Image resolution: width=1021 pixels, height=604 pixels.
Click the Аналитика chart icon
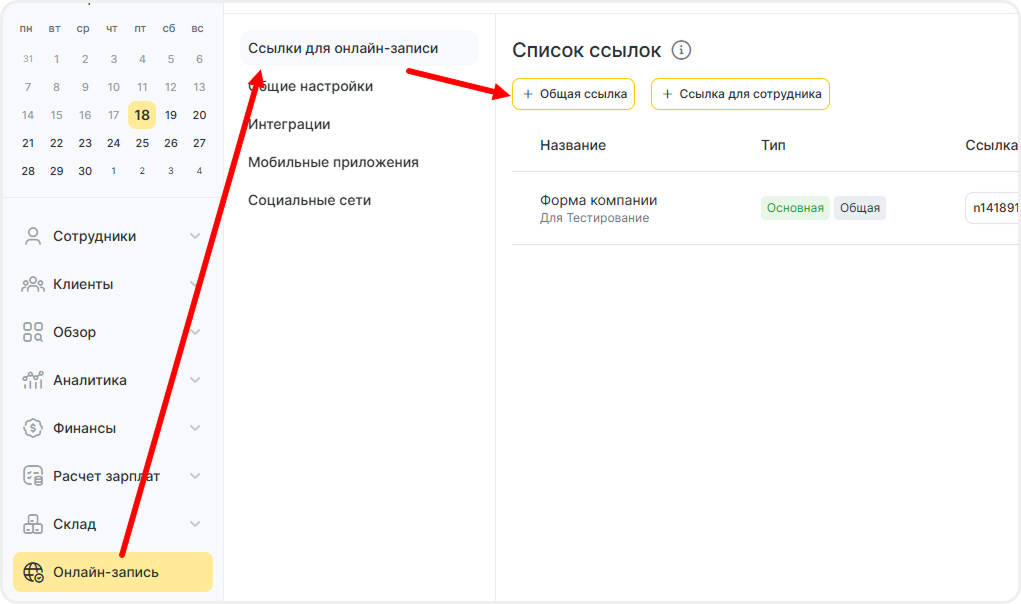click(x=33, y=380)
